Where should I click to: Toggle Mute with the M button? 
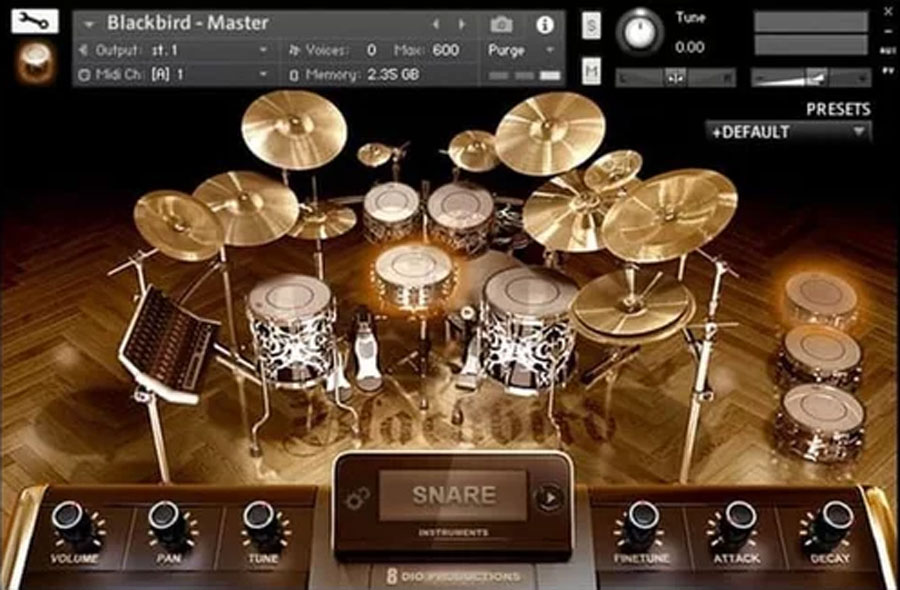(591, 71)
